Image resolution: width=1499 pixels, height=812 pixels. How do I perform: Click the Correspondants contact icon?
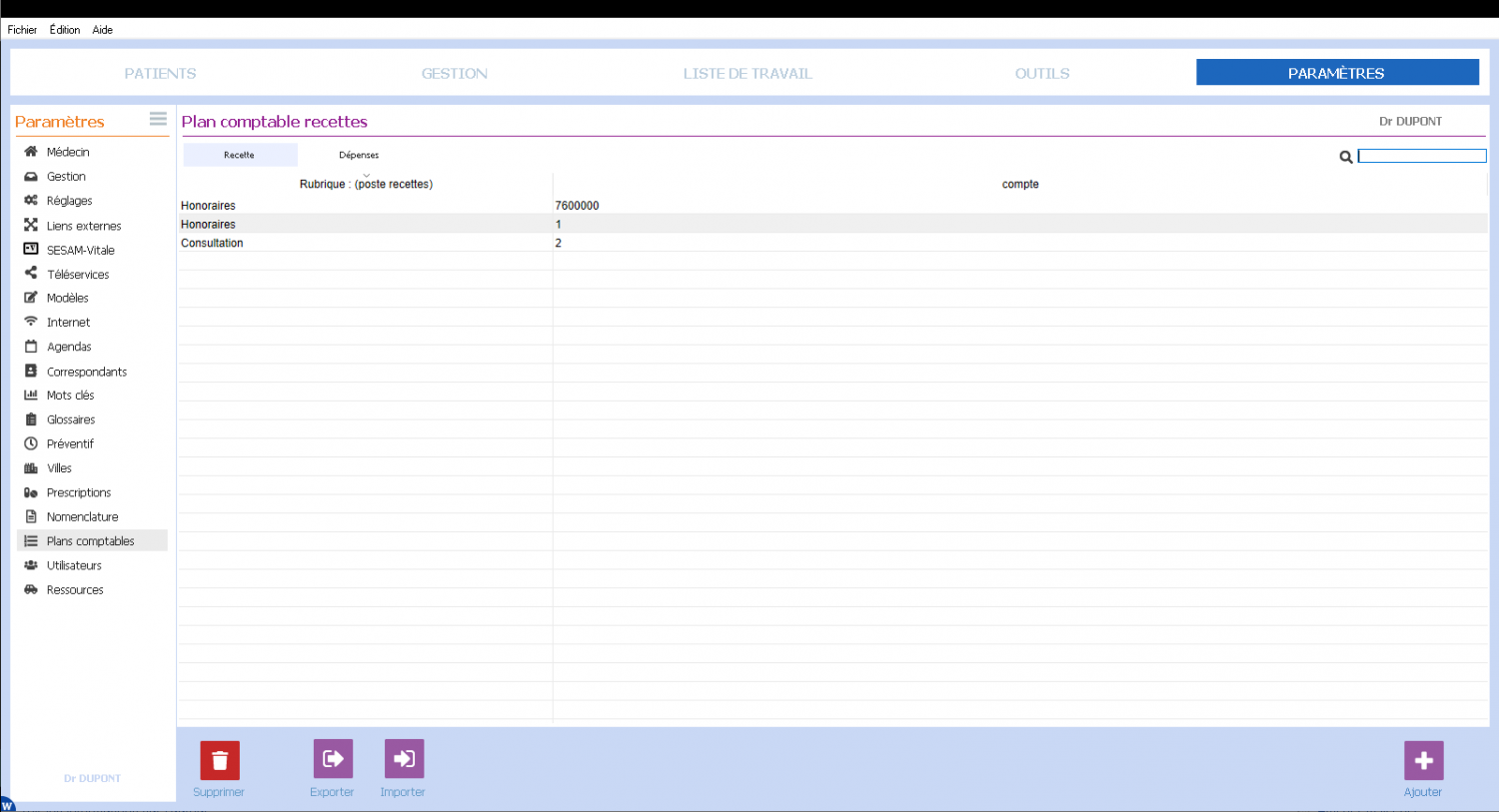(x=31, y=371)
